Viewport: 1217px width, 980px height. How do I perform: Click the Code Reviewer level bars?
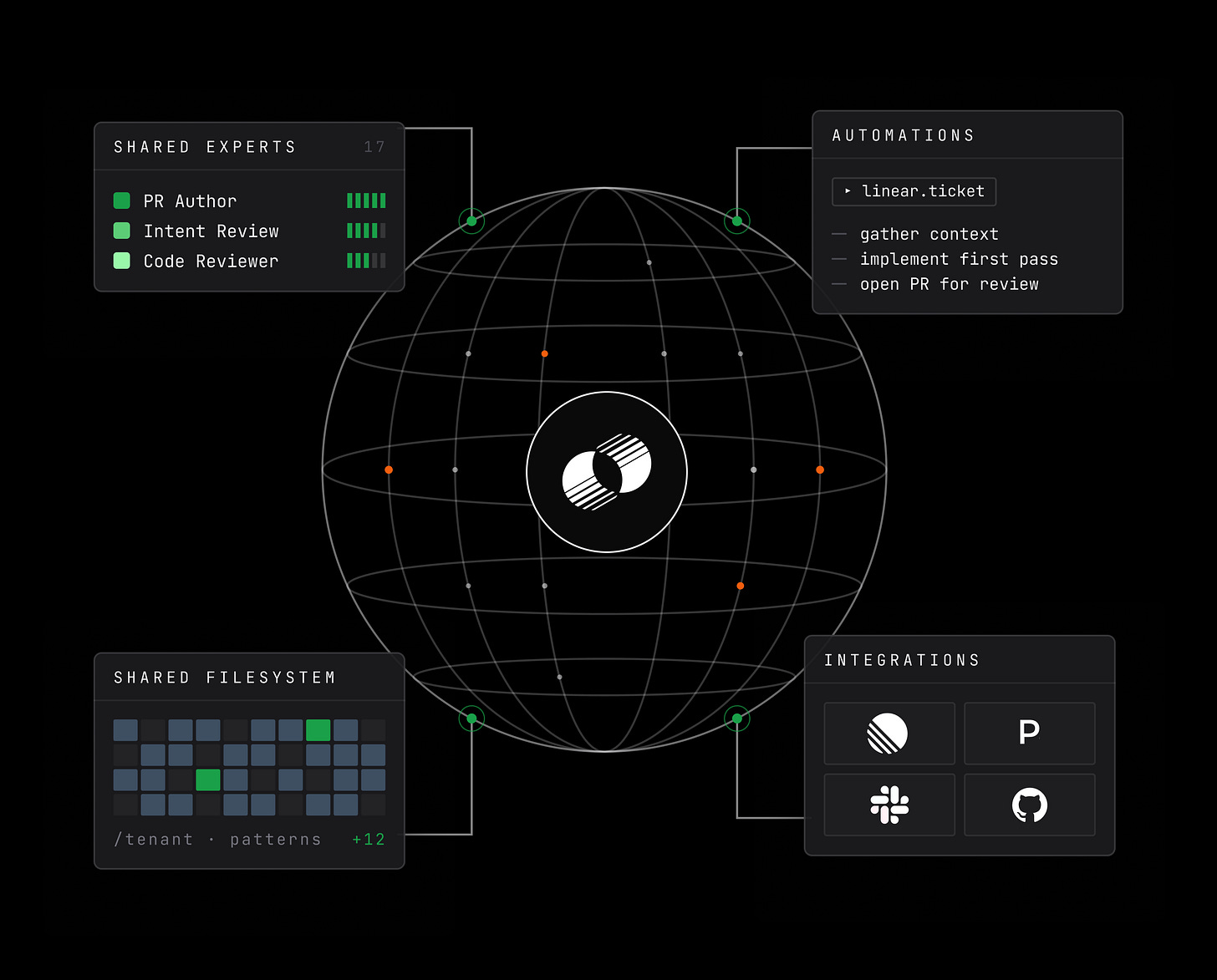coord(367,261)
